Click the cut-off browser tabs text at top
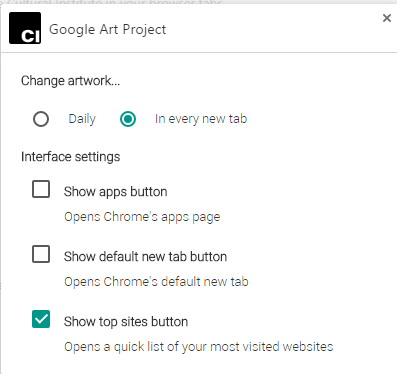 (x=112, y=2)
